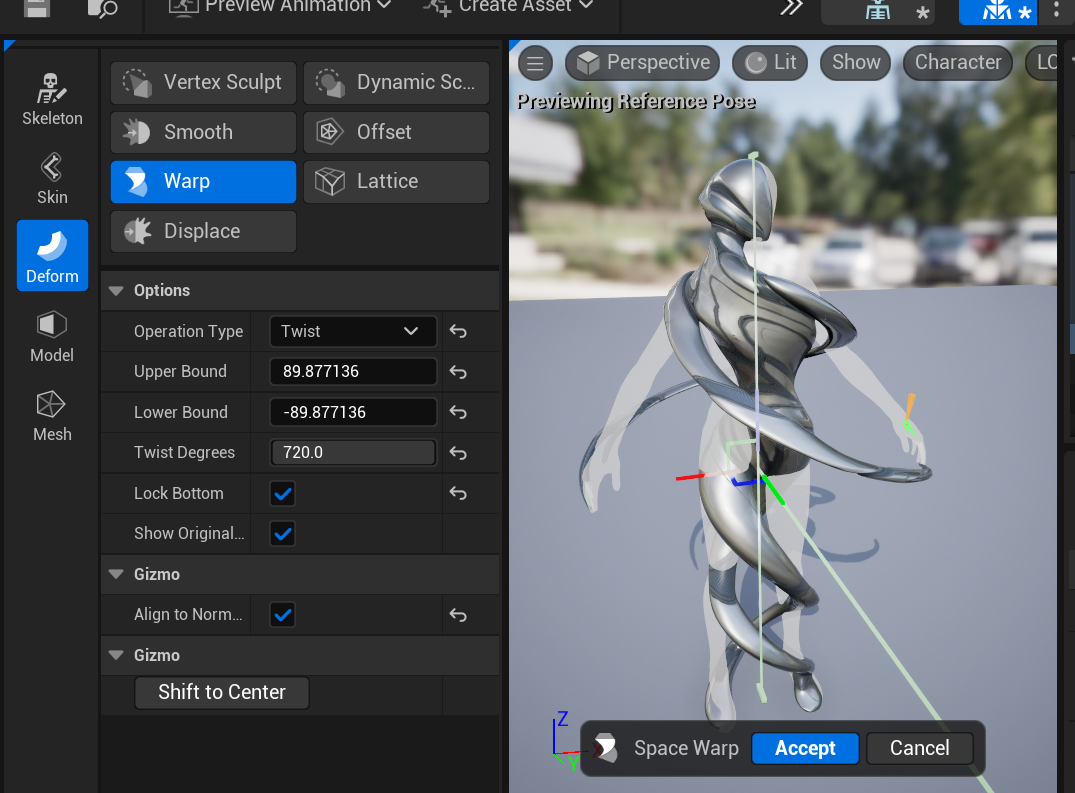The image size is (1075, 793).
Task: Reset the Lock Bottom setting
Action: point(458,493)
